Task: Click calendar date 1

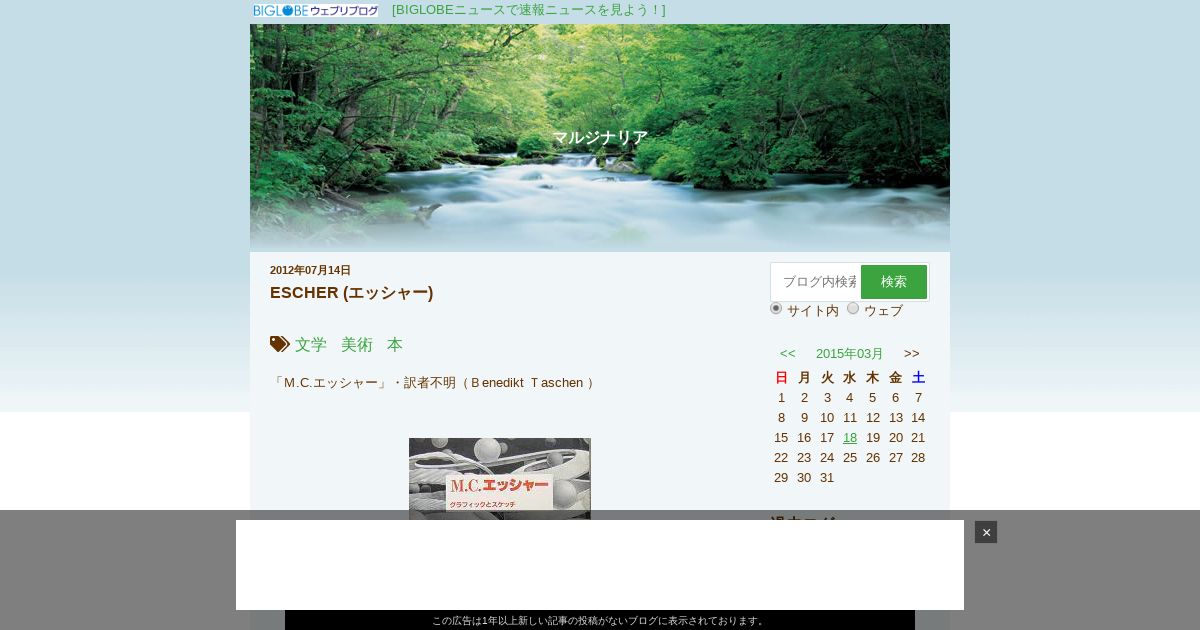Action: coord(781,397)
